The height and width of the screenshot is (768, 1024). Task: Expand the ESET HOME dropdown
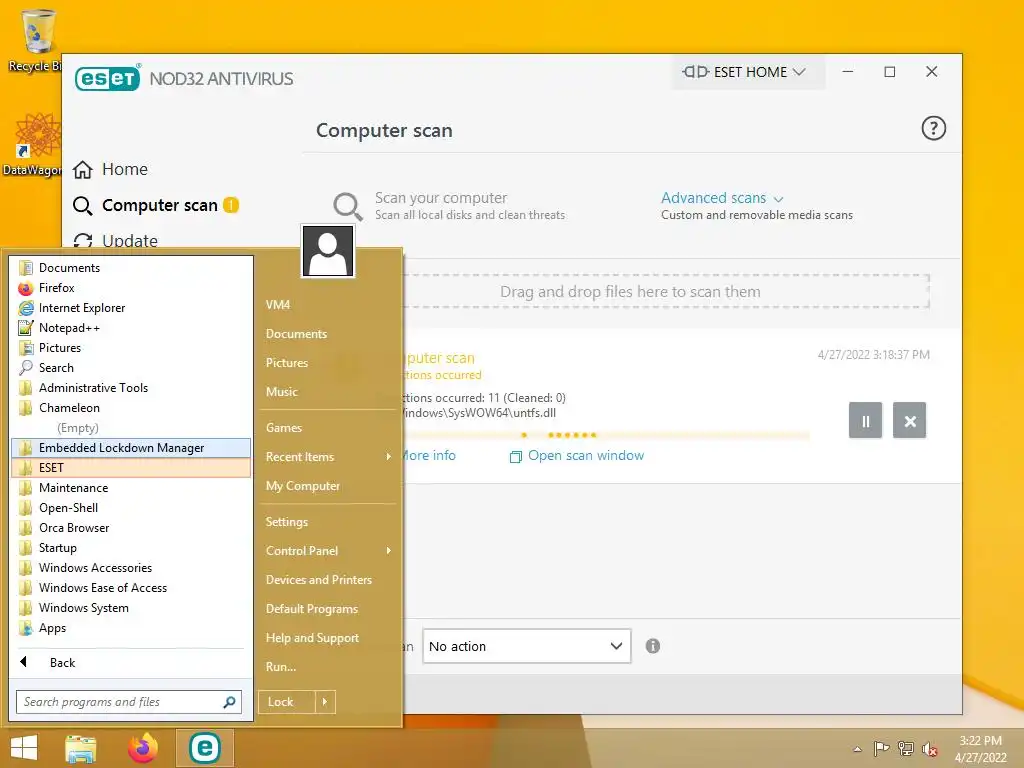[748, 72]
